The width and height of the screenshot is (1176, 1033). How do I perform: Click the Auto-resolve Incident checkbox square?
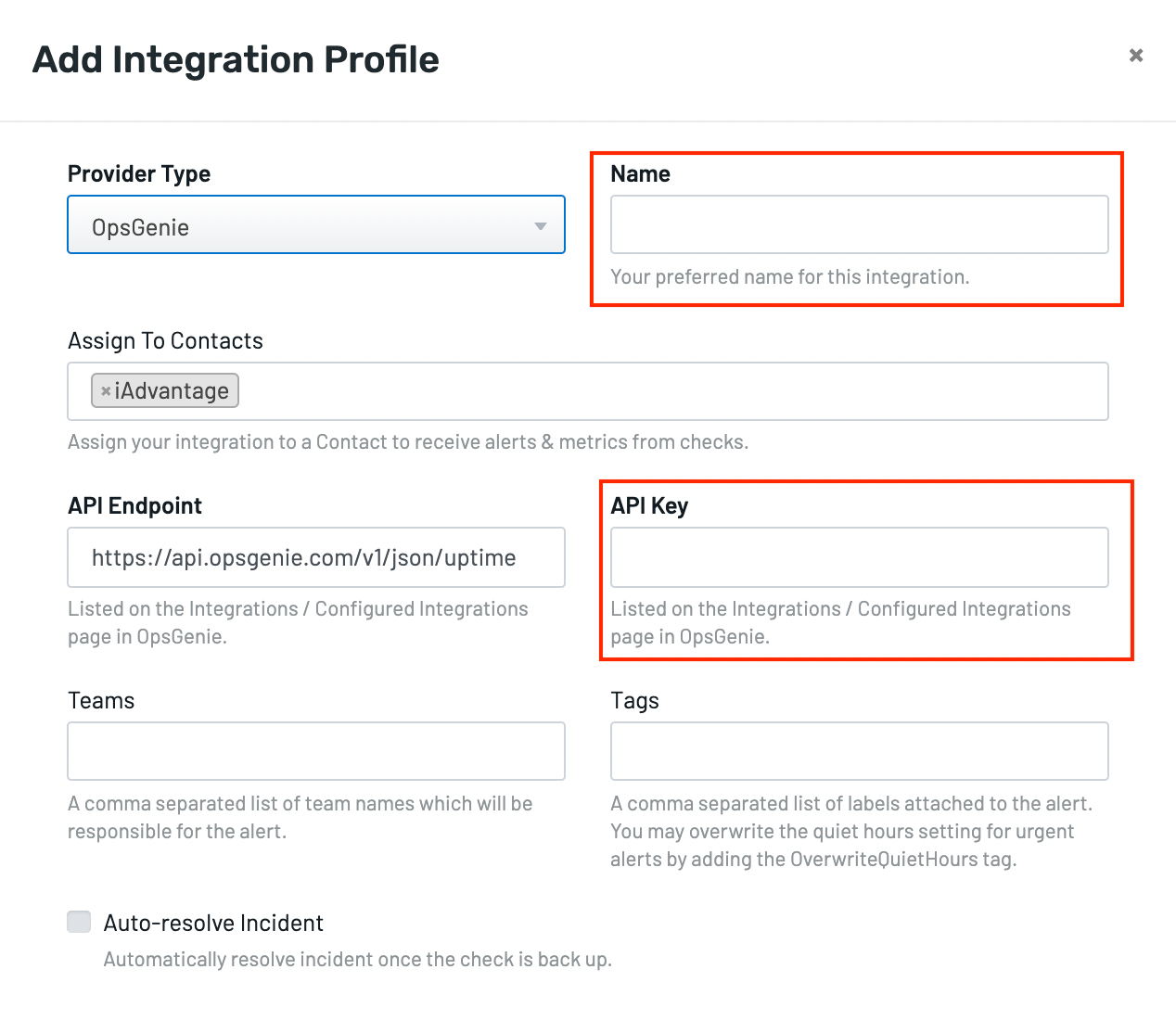[79, 922]
